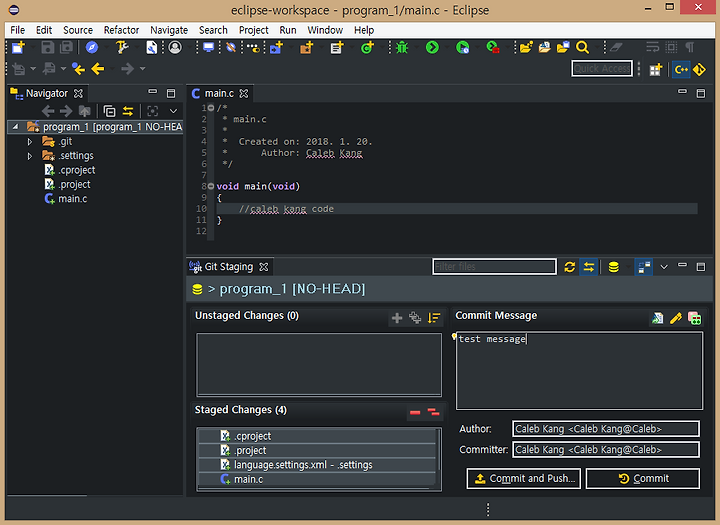Click Collapse All in Navigator toolbar
720x525 pixels.
coord(109,111)
